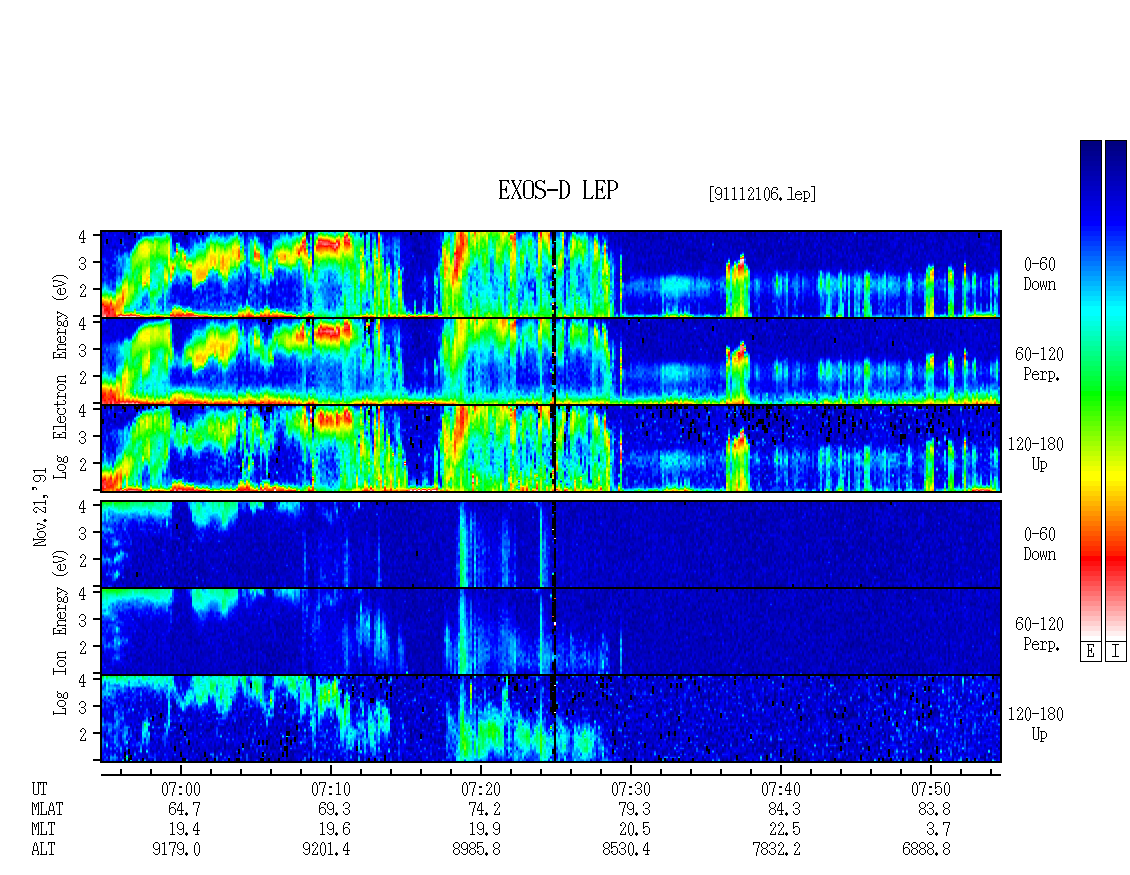Click the ALT row label
Image resolution: width=1130 pixels, height=875 pixels.
(x=43, y=850)
